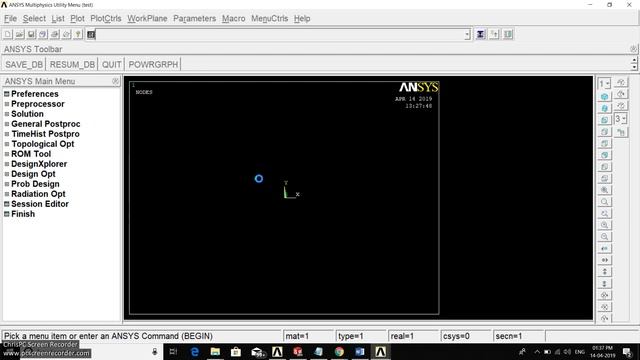
Task: Expand the Solution menu branch
Action: pyautogui.click(x=7, y=114)
